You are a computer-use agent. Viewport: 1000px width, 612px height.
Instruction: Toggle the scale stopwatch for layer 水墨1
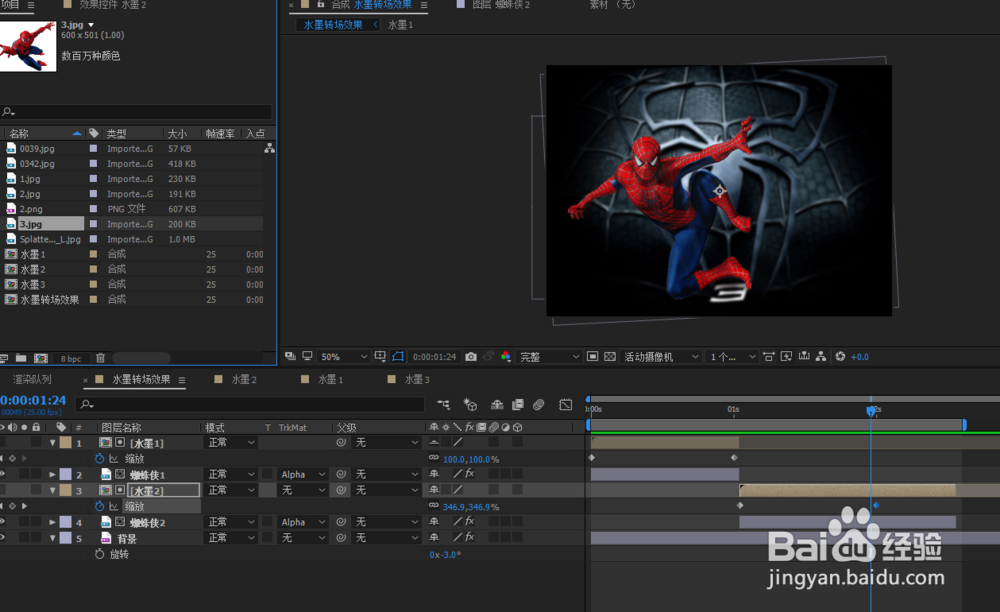pyautogui.click(x=99, y=458)
